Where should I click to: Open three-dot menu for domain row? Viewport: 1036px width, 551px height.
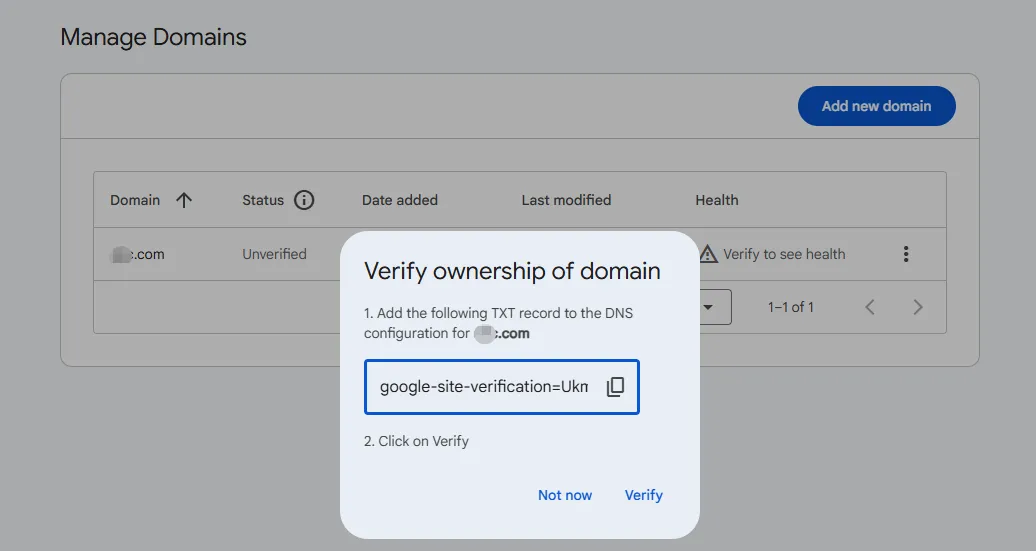point(906,254)
